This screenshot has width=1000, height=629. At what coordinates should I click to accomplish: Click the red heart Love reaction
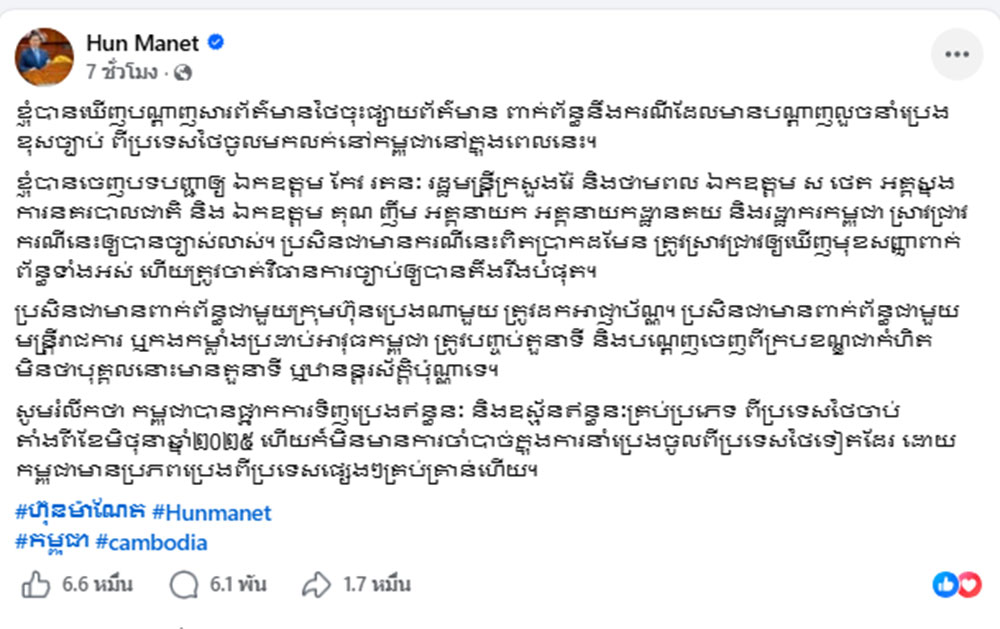(968, 585)
